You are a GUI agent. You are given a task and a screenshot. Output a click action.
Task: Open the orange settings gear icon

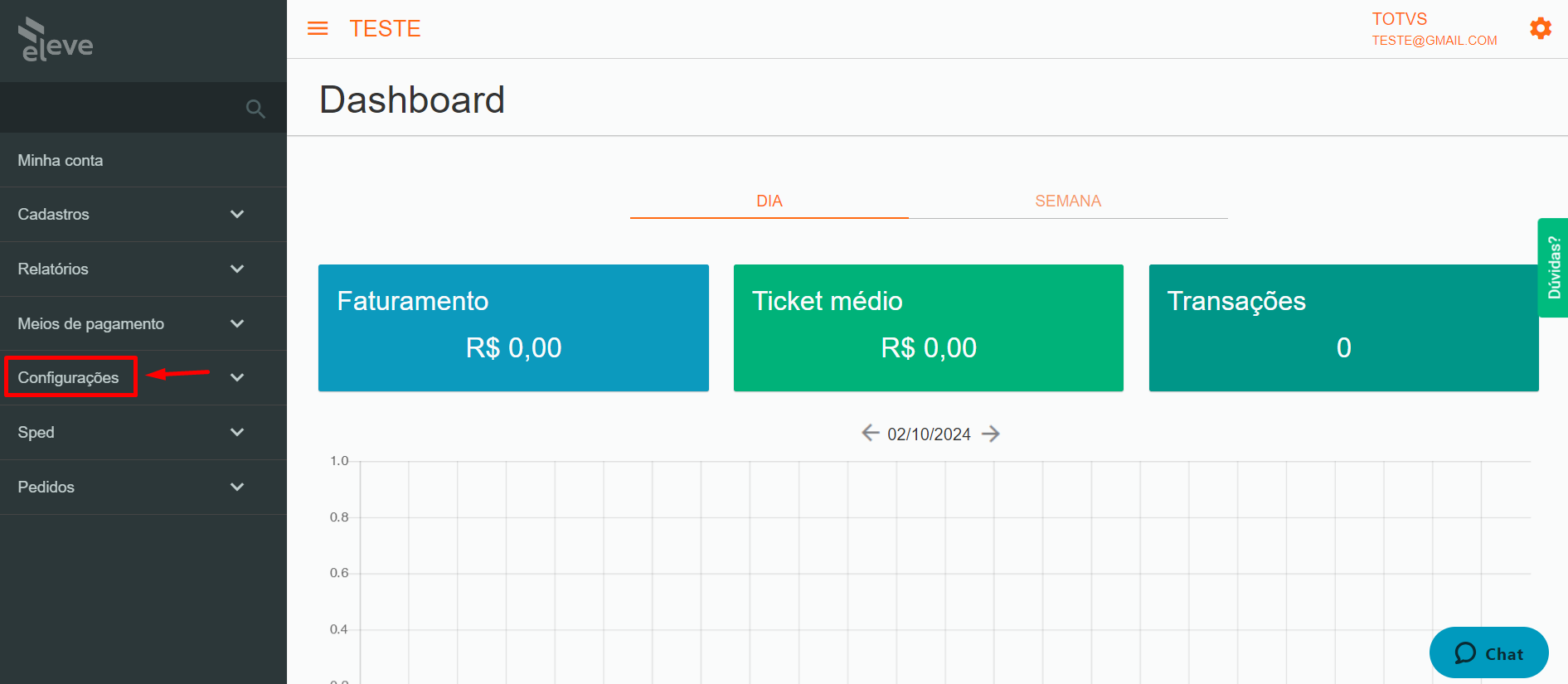pos(1541,29)
